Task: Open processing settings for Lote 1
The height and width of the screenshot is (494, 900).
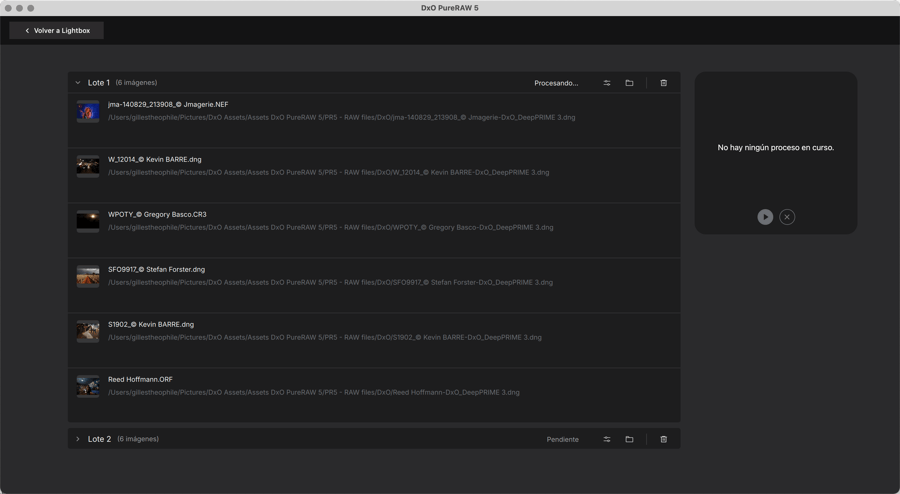Action: click(607, 83)
